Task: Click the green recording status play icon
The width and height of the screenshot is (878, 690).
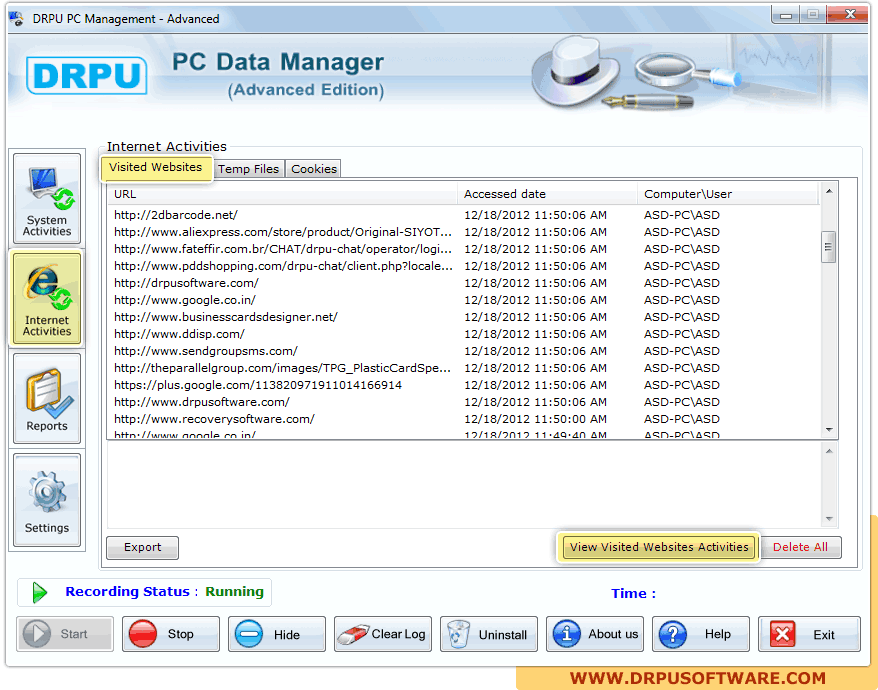Action: click(x=39, y=593)
